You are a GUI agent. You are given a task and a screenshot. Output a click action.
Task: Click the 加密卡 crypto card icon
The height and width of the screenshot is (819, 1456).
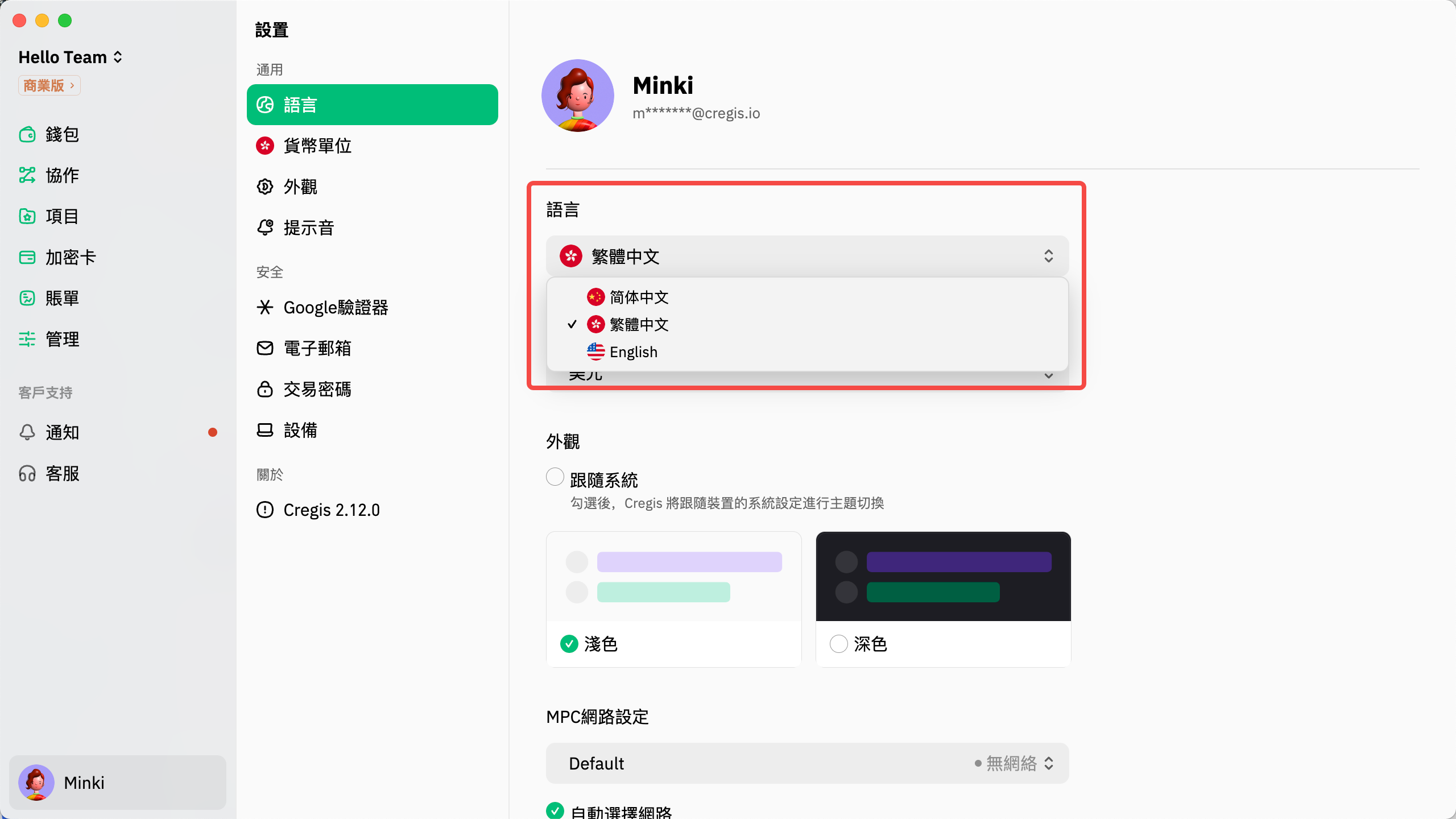click(27, 258)
